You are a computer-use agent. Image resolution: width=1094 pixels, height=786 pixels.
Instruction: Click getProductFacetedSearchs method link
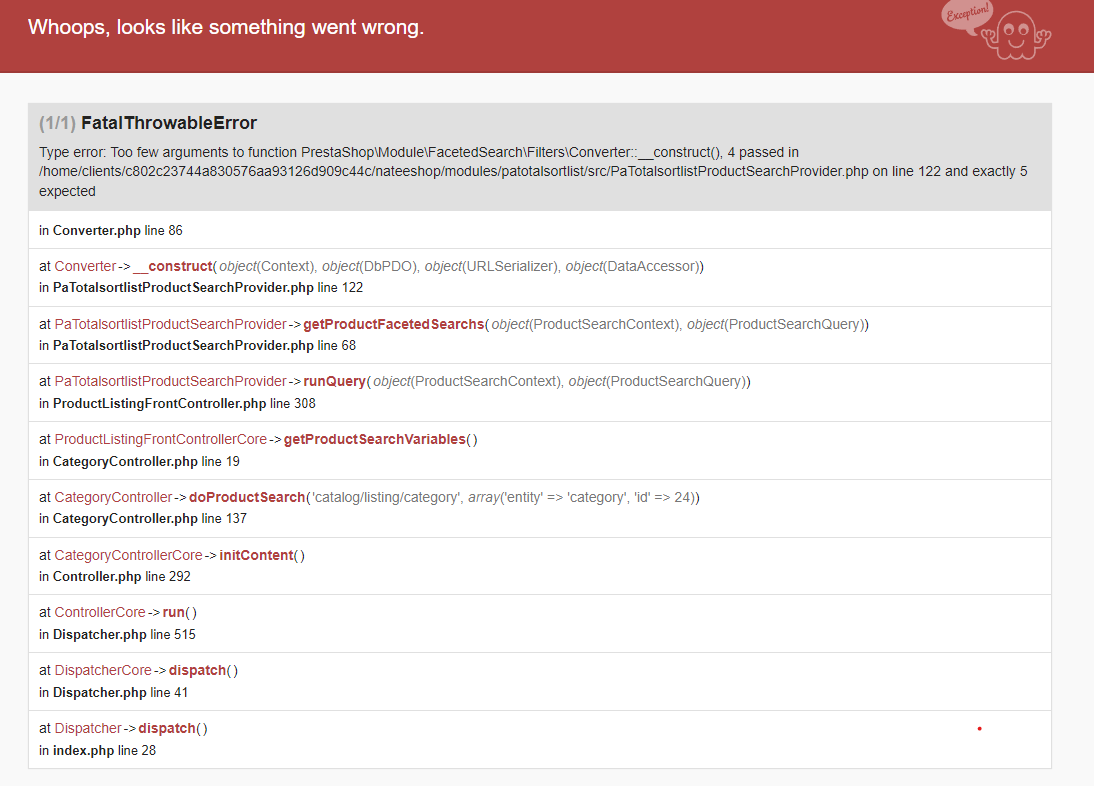(x=394, y=324)
